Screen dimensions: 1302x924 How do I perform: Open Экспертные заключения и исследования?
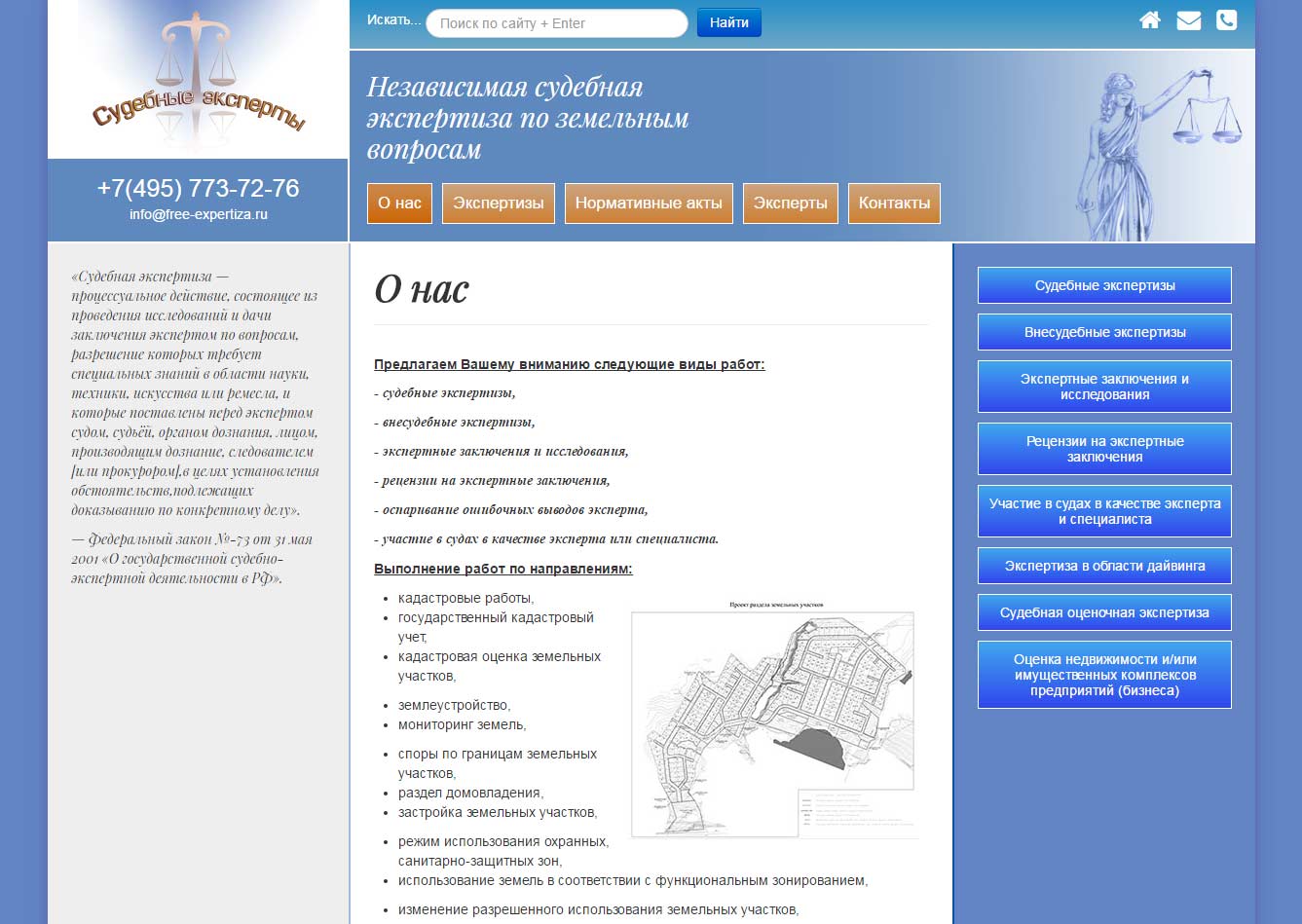[1104, 387]
